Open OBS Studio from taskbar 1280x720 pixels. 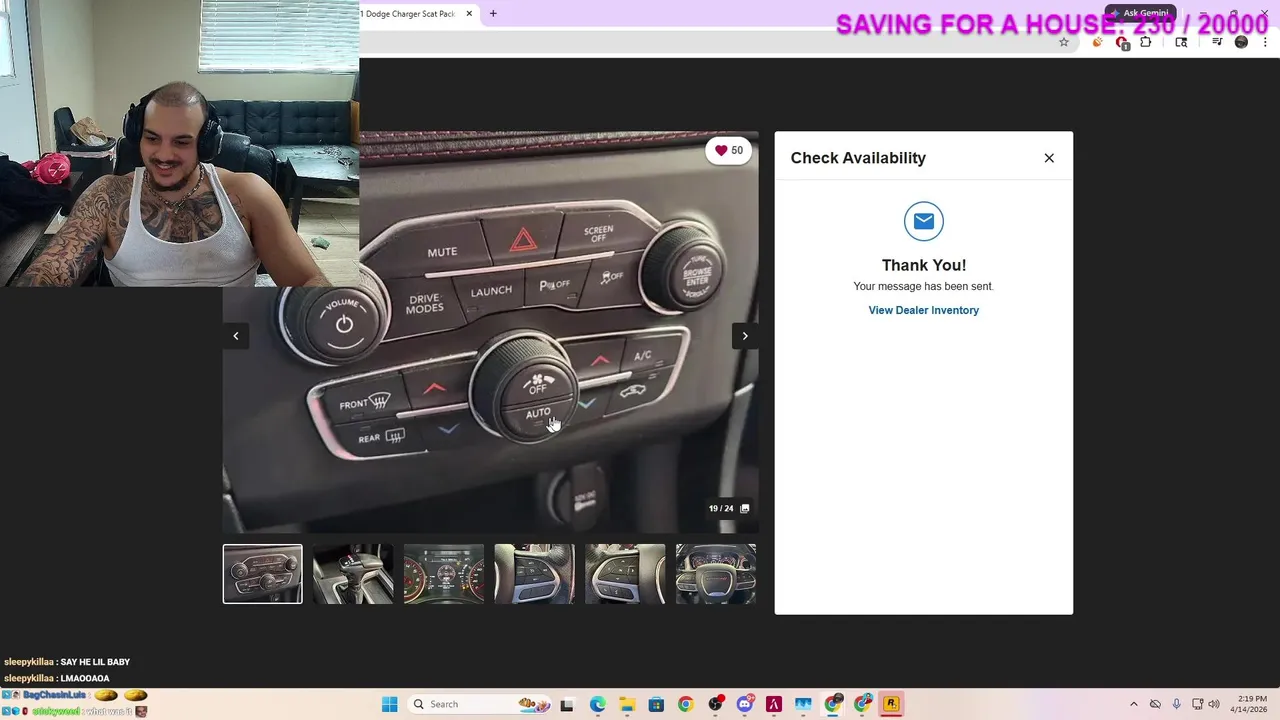point(715,704)
